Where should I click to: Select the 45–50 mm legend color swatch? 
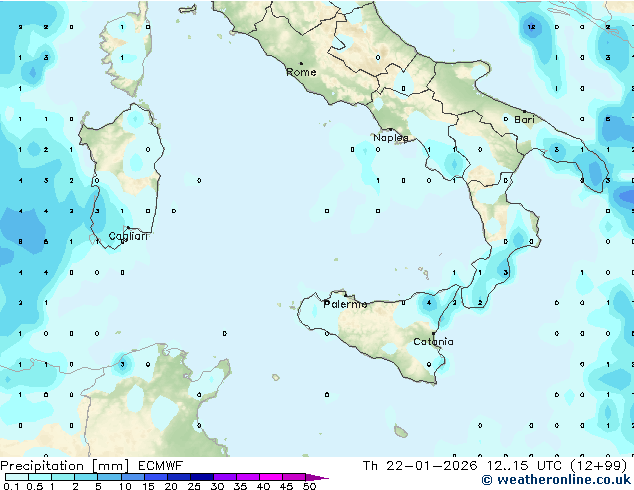pos(294,477)
